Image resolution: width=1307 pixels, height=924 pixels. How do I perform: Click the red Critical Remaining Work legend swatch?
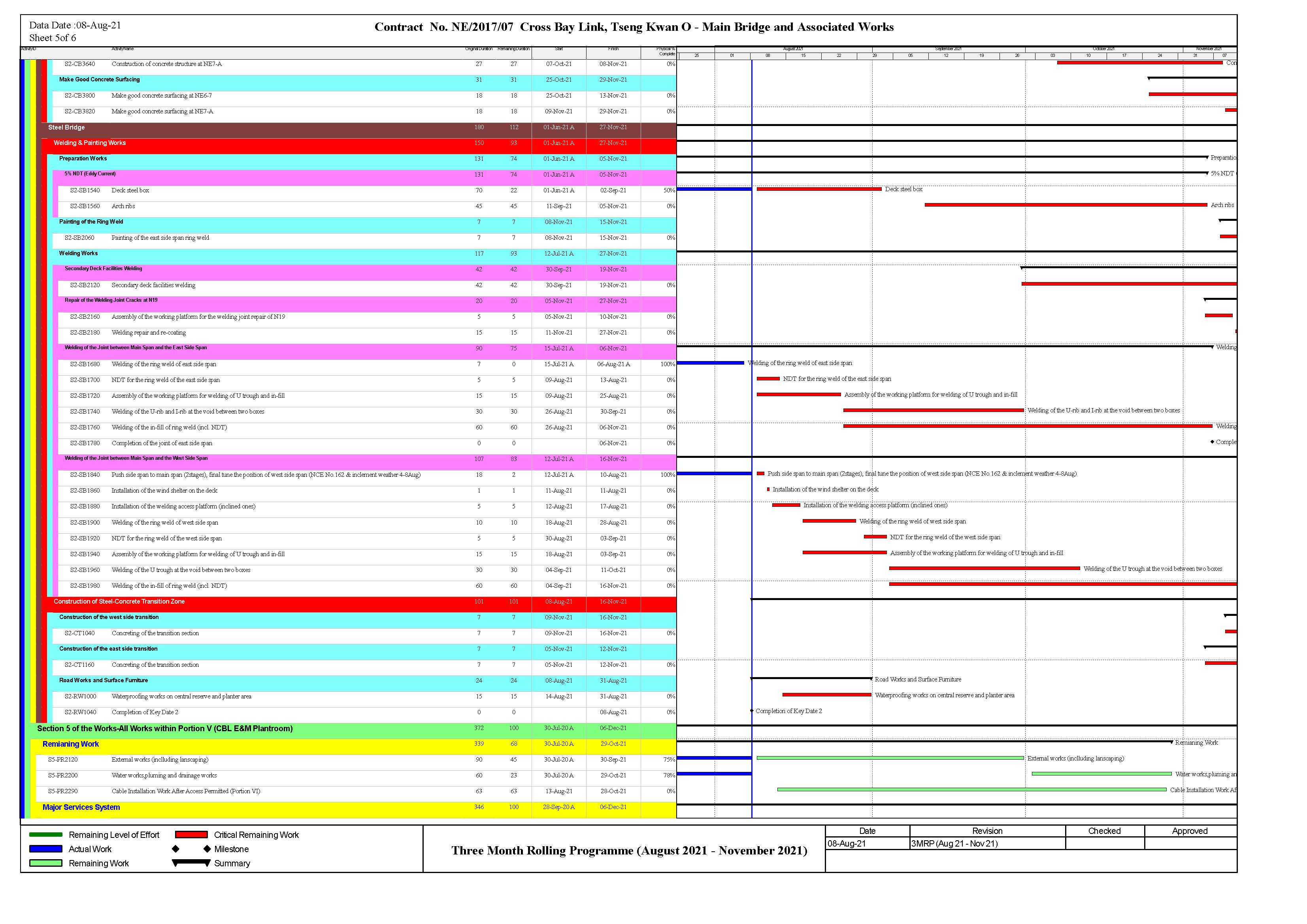[191, 835]
